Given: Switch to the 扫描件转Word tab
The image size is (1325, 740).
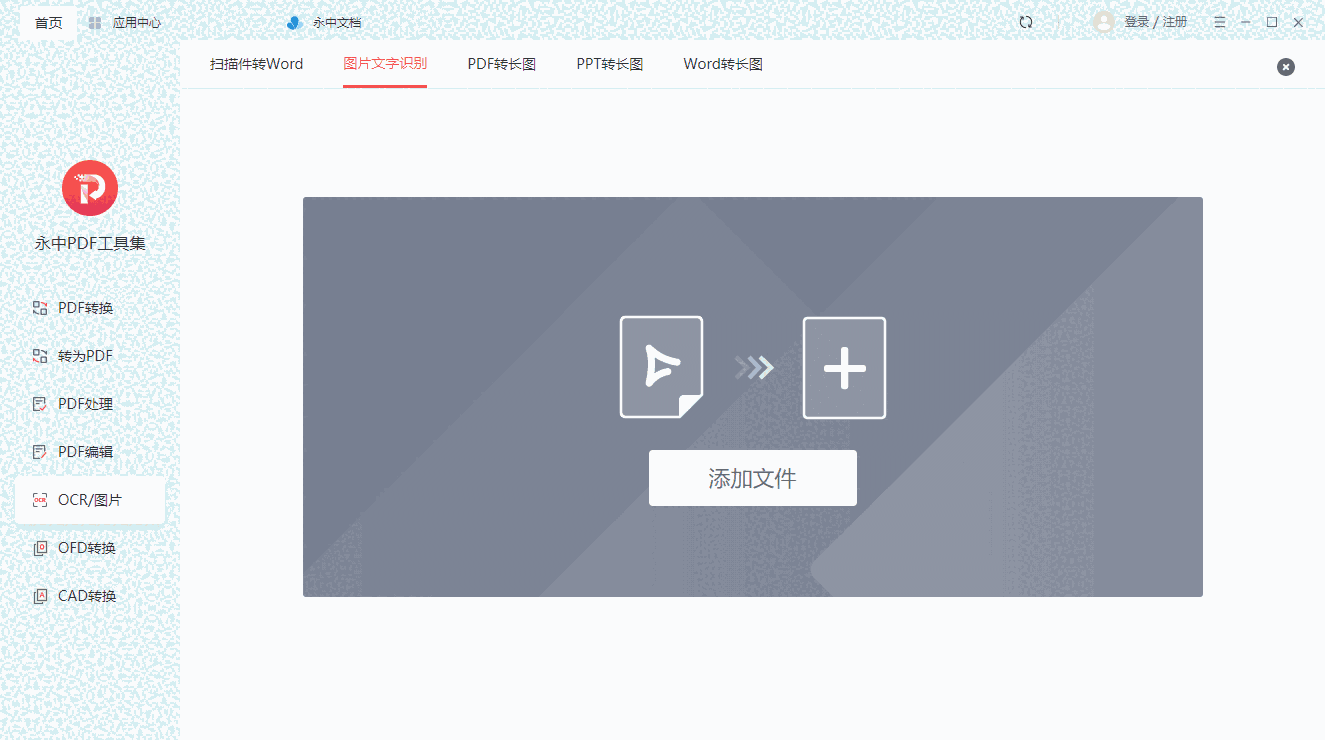Looking at the screenshot, I should (x=256, y=63).
